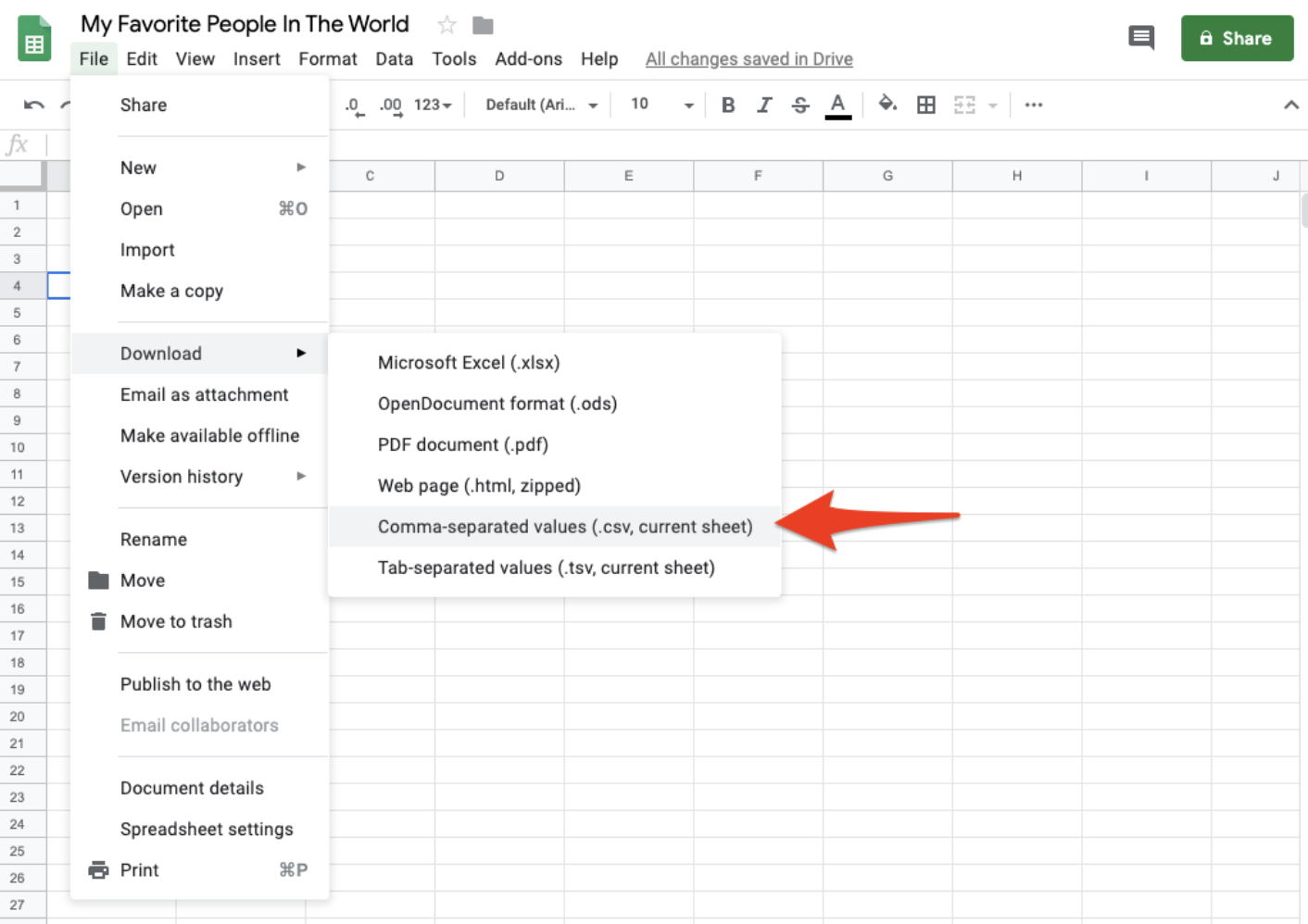
Task: Open the Insert menu
Action: pos(257,58)
